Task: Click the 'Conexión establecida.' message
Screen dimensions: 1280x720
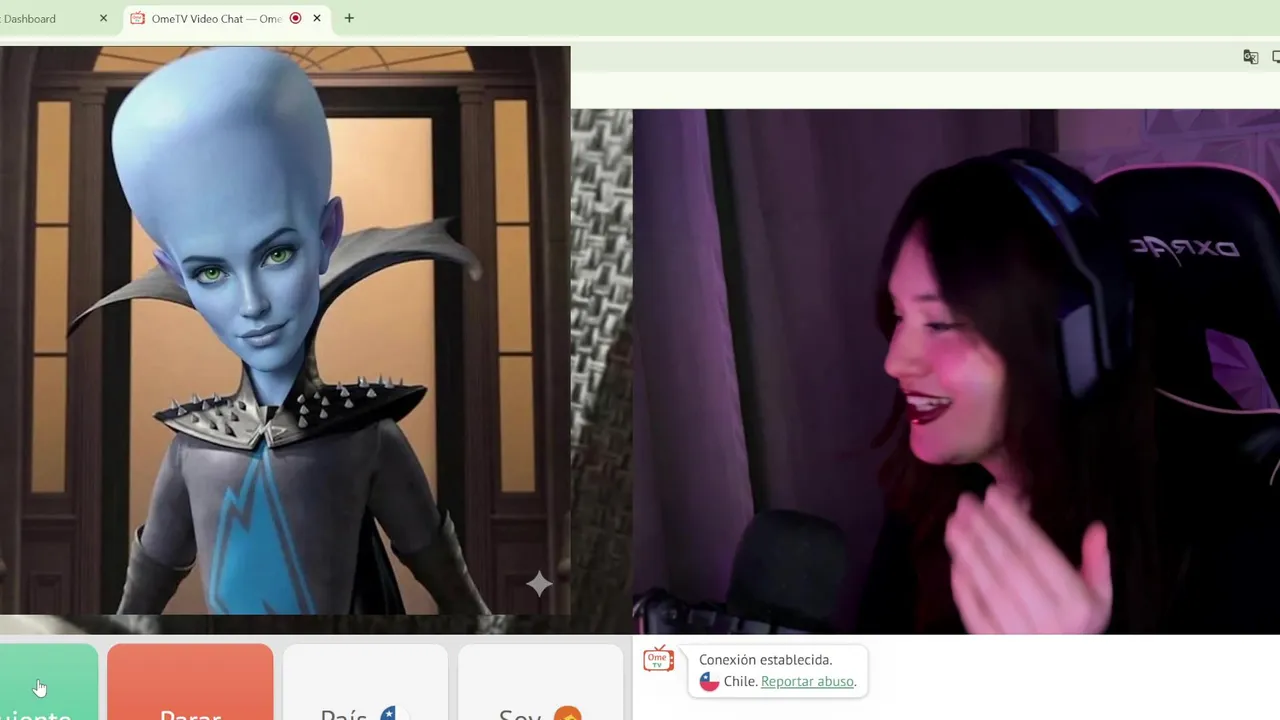Action: click(x=765, y=659)
